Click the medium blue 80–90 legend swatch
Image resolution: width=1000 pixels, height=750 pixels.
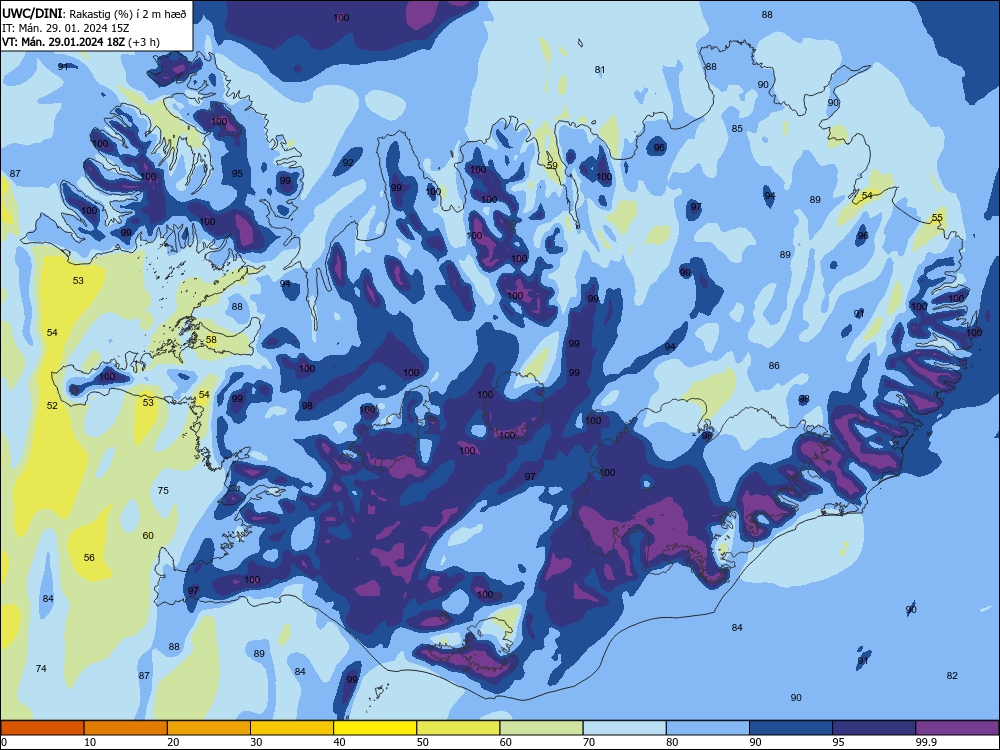(x=708, y=728)
